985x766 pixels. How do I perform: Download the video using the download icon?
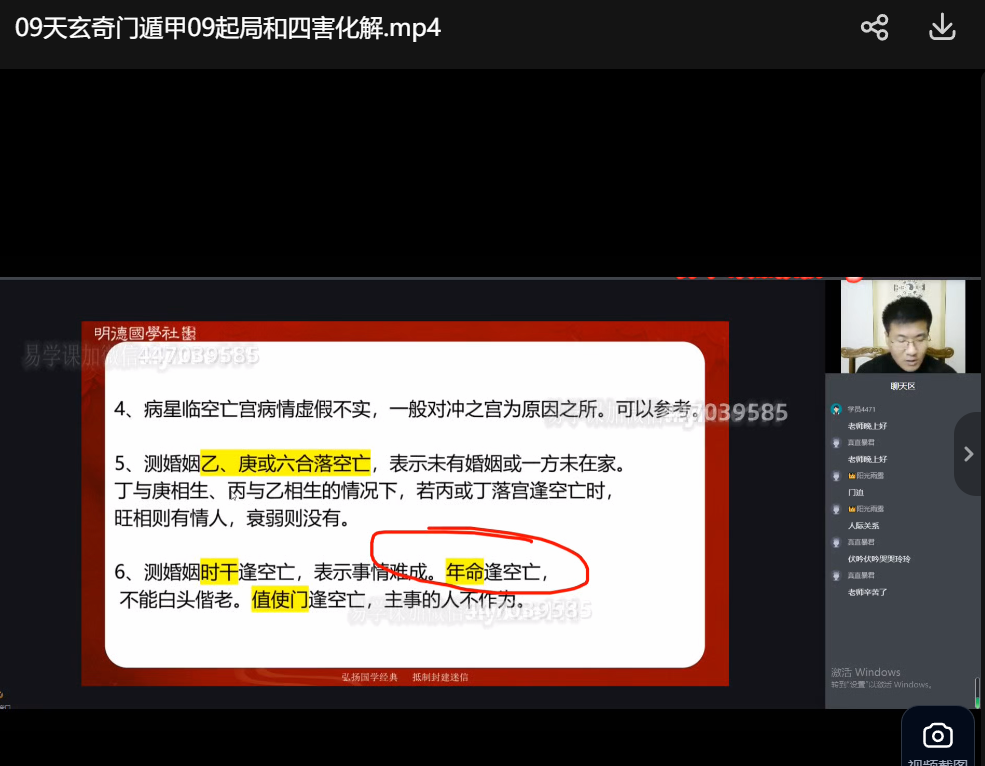[x=942, y=27]
